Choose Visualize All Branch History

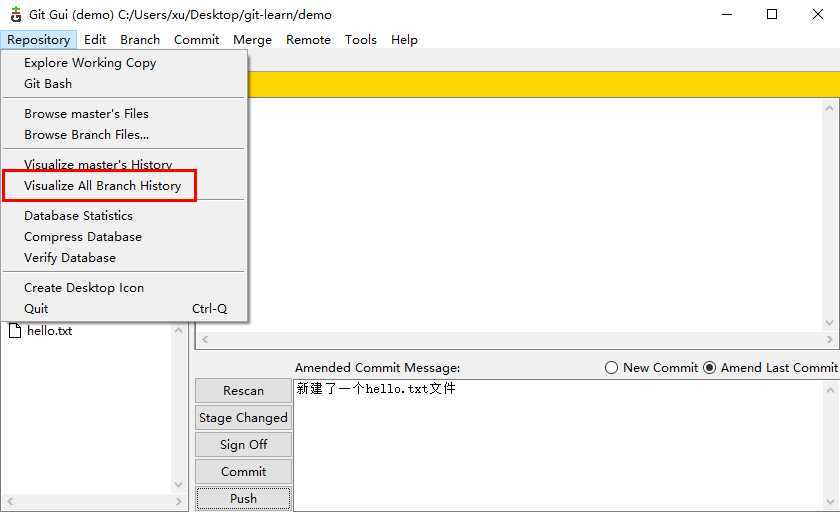(x=124, y=185)
